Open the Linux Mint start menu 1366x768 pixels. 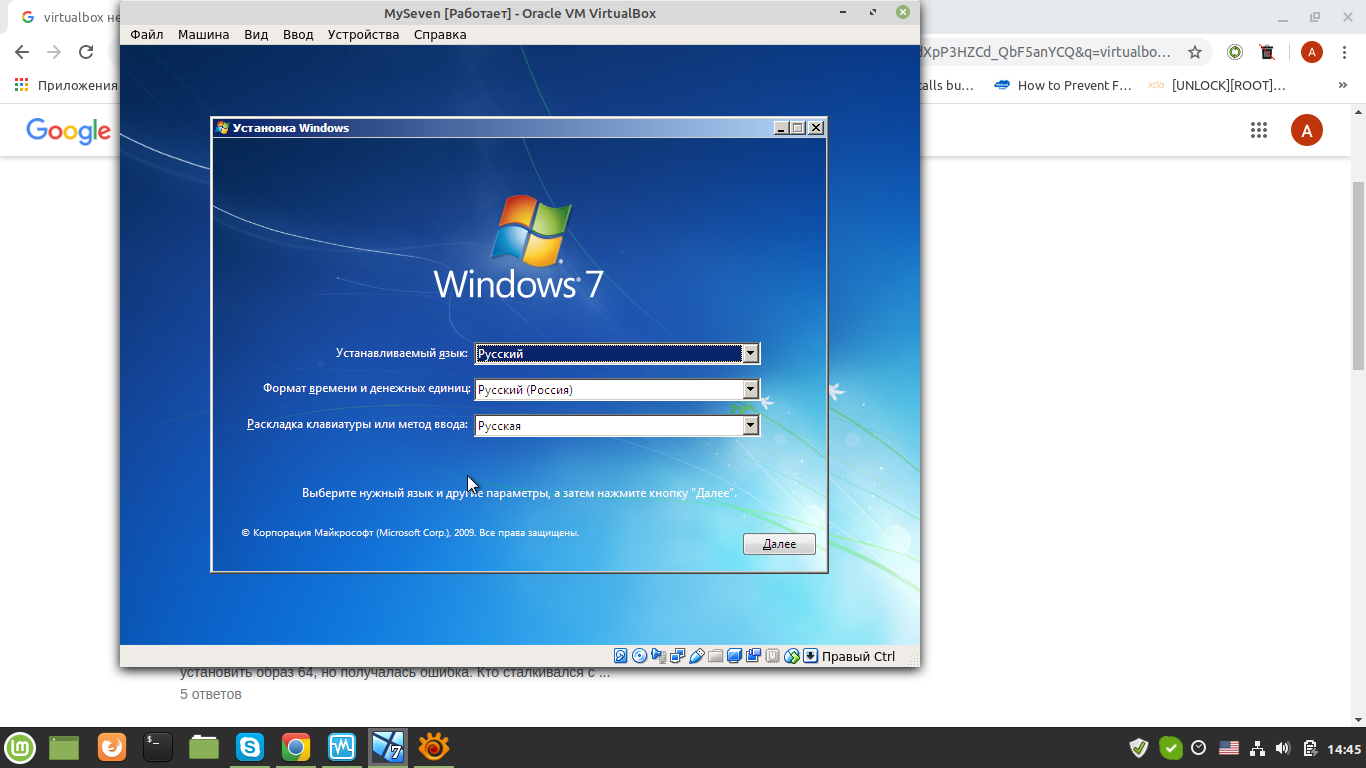click(20, 747)
